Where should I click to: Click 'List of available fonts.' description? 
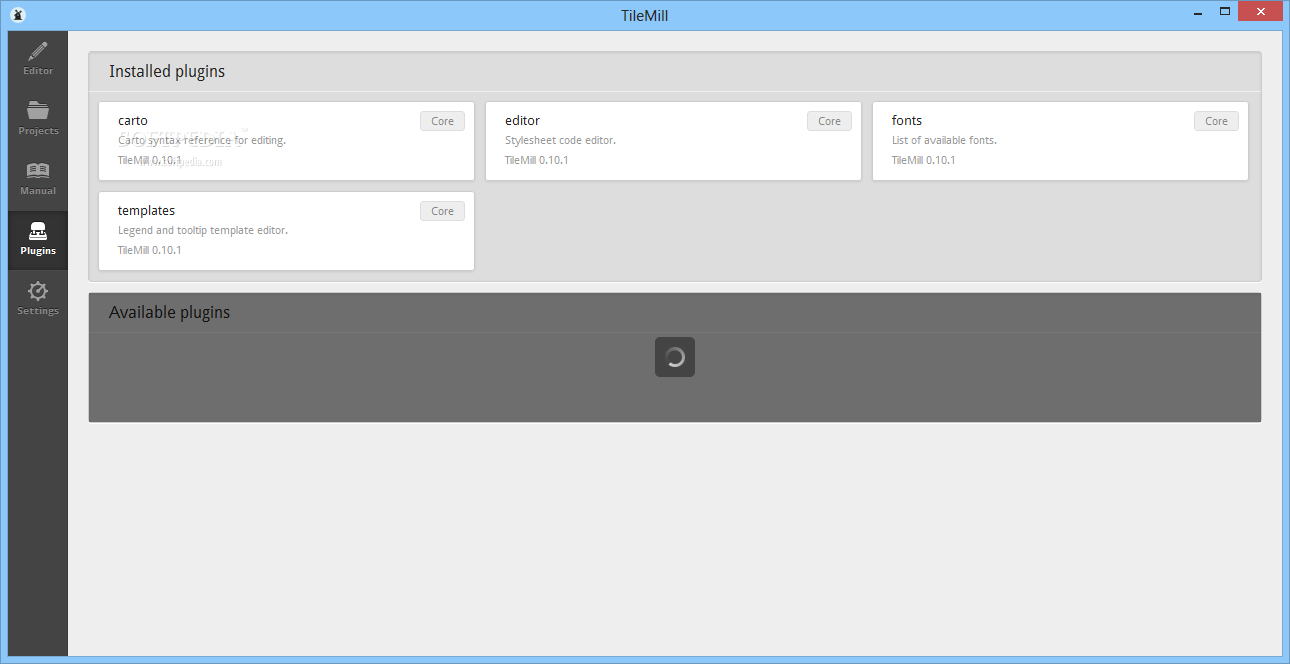(x=944, y=140)
